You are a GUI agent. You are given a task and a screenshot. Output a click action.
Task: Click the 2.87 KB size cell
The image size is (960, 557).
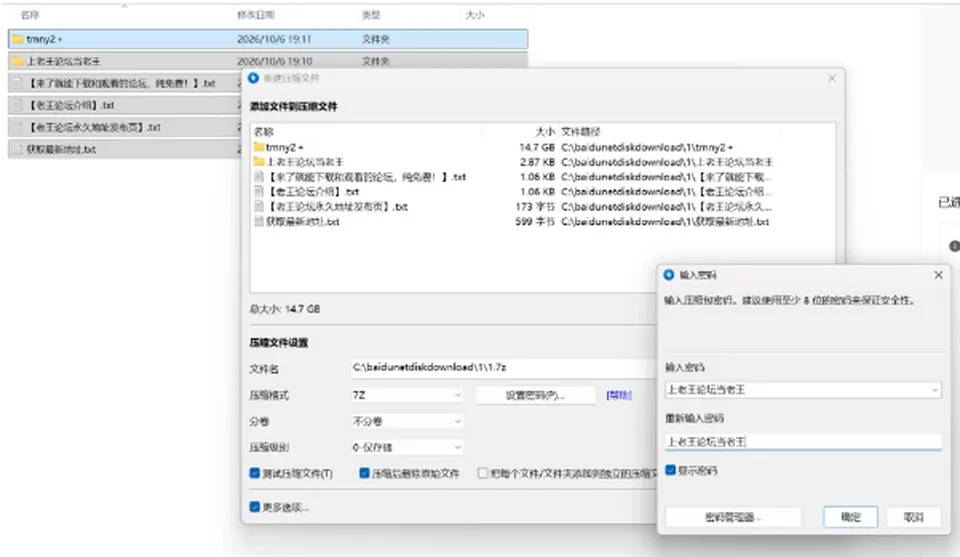click(x=537, y=162)
